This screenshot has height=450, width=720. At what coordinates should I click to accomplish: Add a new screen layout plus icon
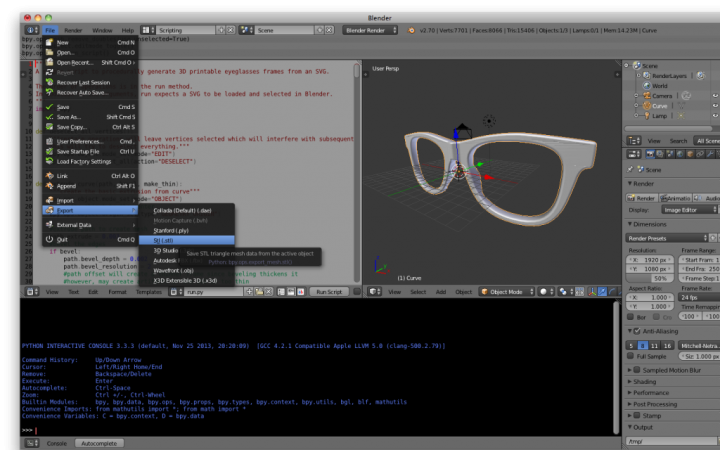221,30
